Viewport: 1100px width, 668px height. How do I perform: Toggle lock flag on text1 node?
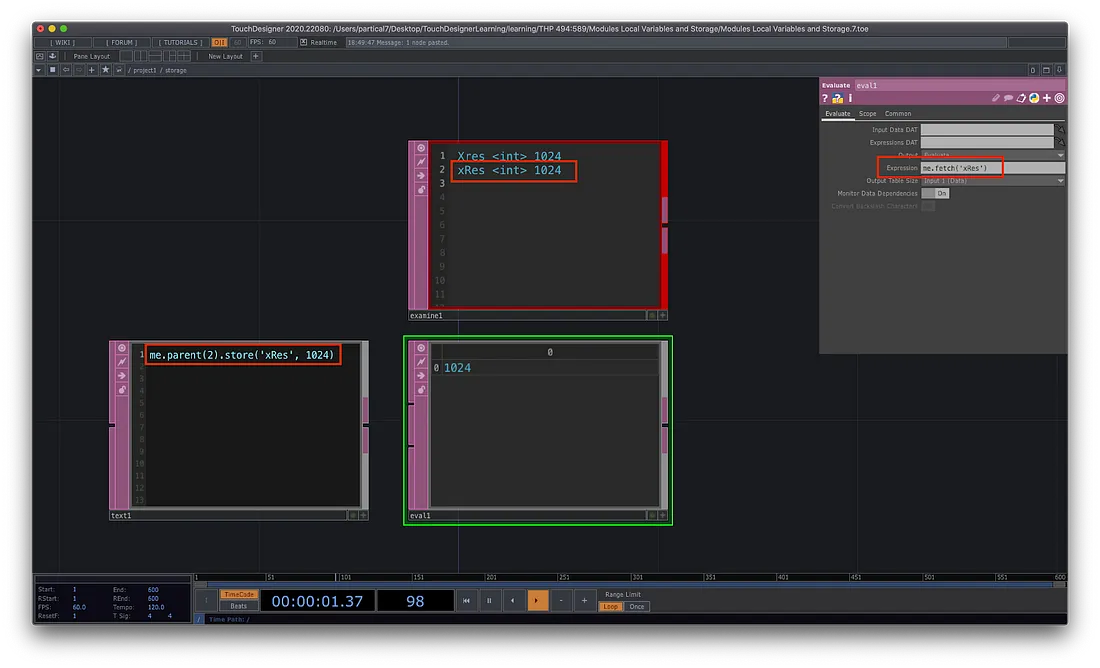121,389
